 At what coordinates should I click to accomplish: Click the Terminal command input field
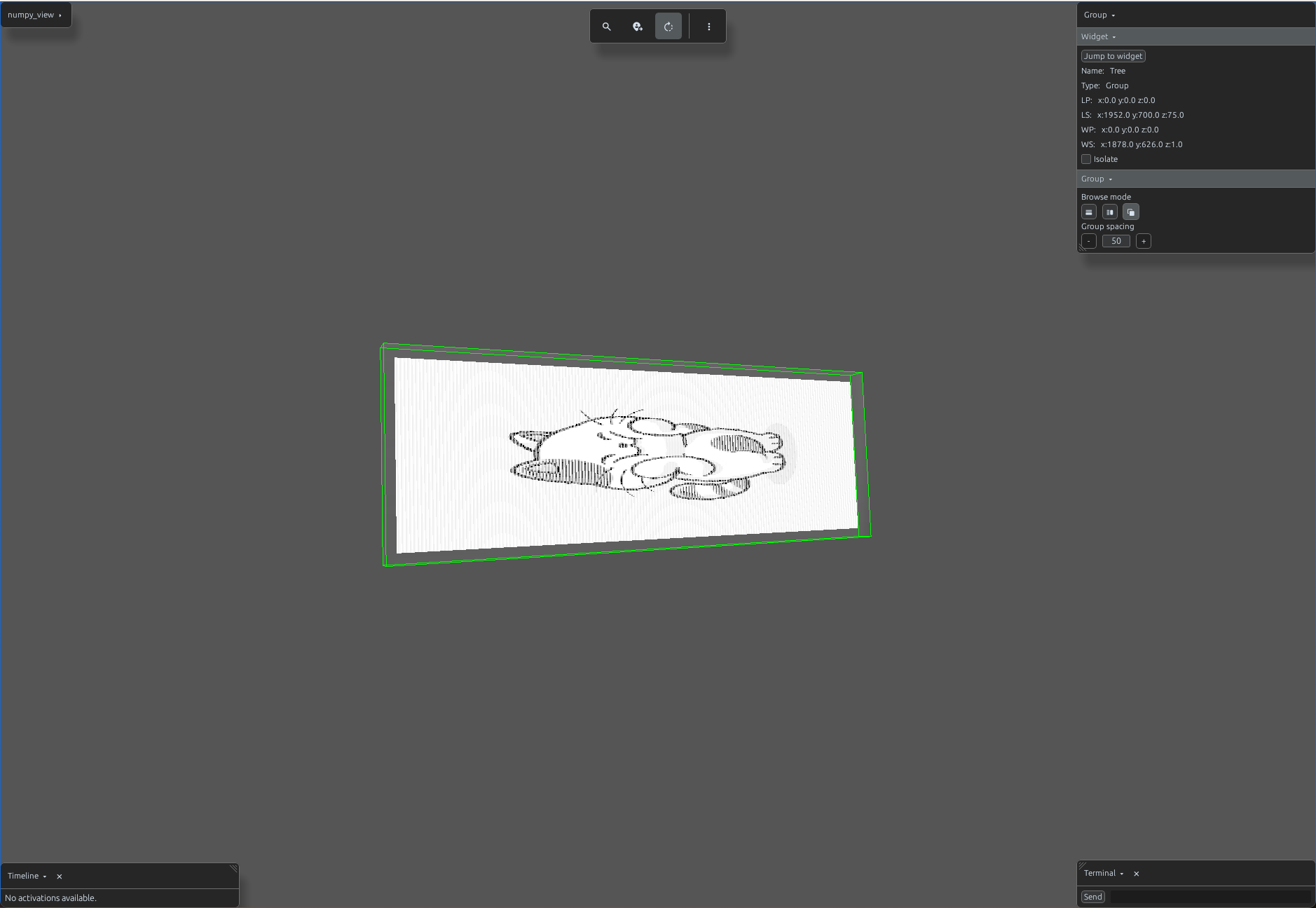click(x=1210, y=897)
